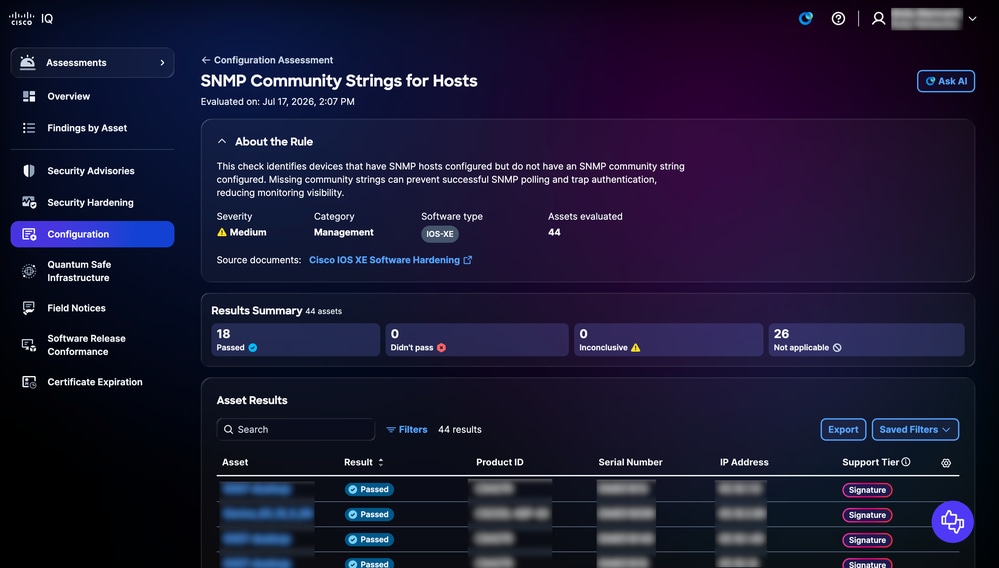This screenshot has width=999, height=568.
Task: Click the Export button
Action: point(843,429)
